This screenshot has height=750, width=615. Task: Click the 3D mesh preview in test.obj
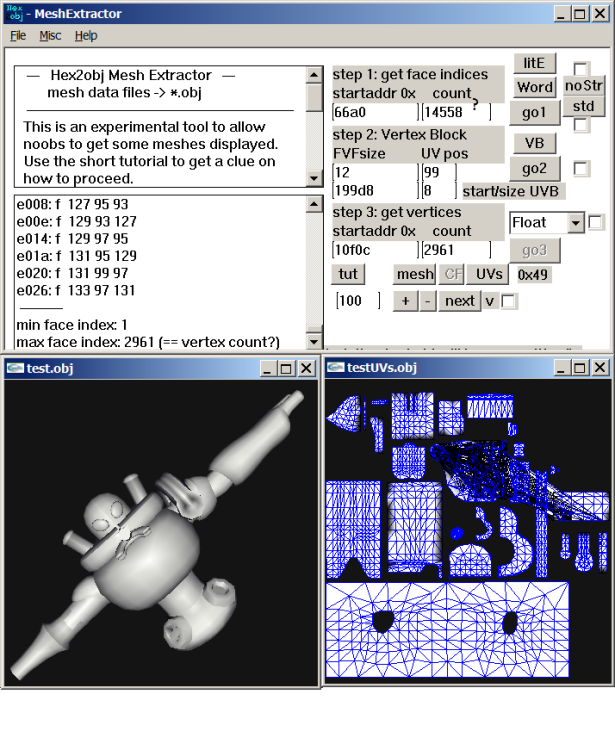(161, 533)
